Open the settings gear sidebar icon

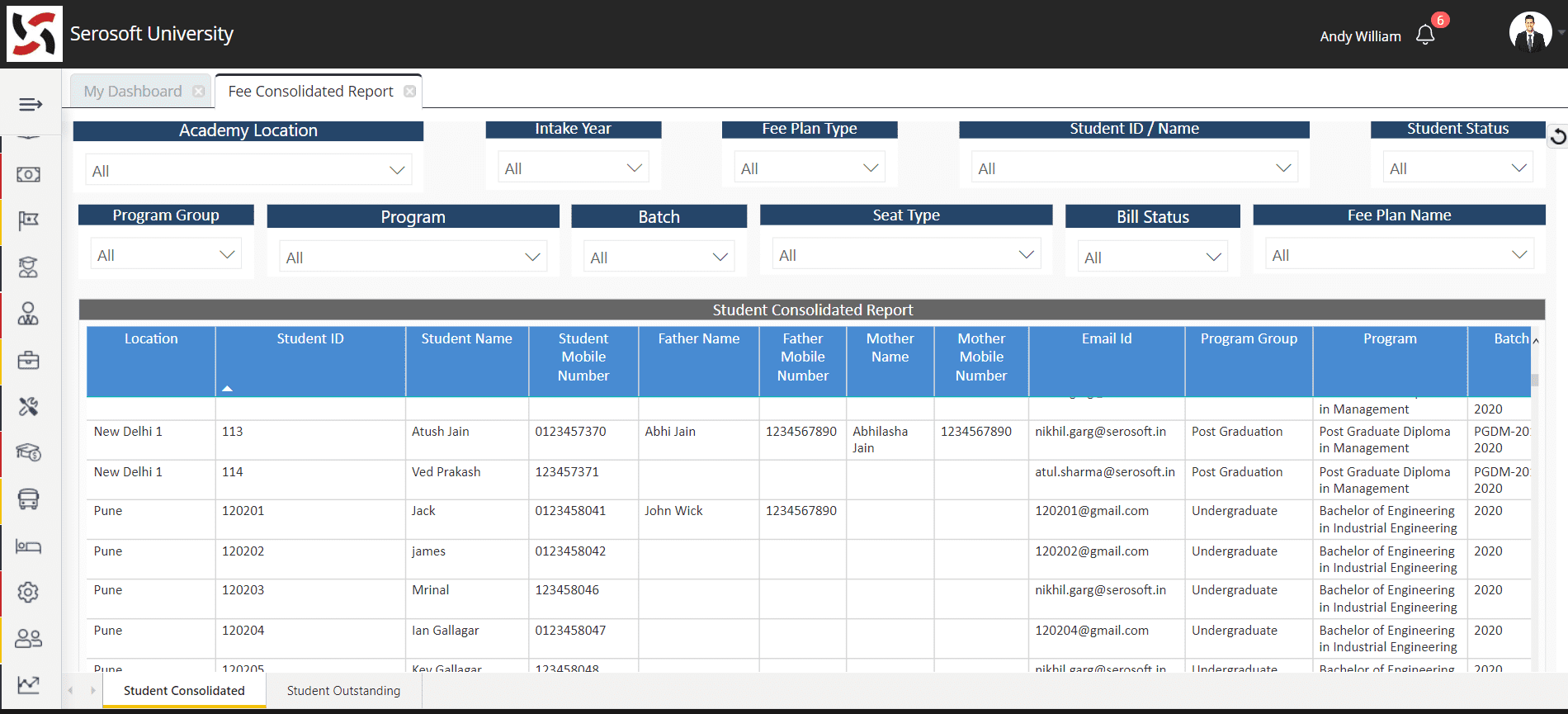coord(29,592)
